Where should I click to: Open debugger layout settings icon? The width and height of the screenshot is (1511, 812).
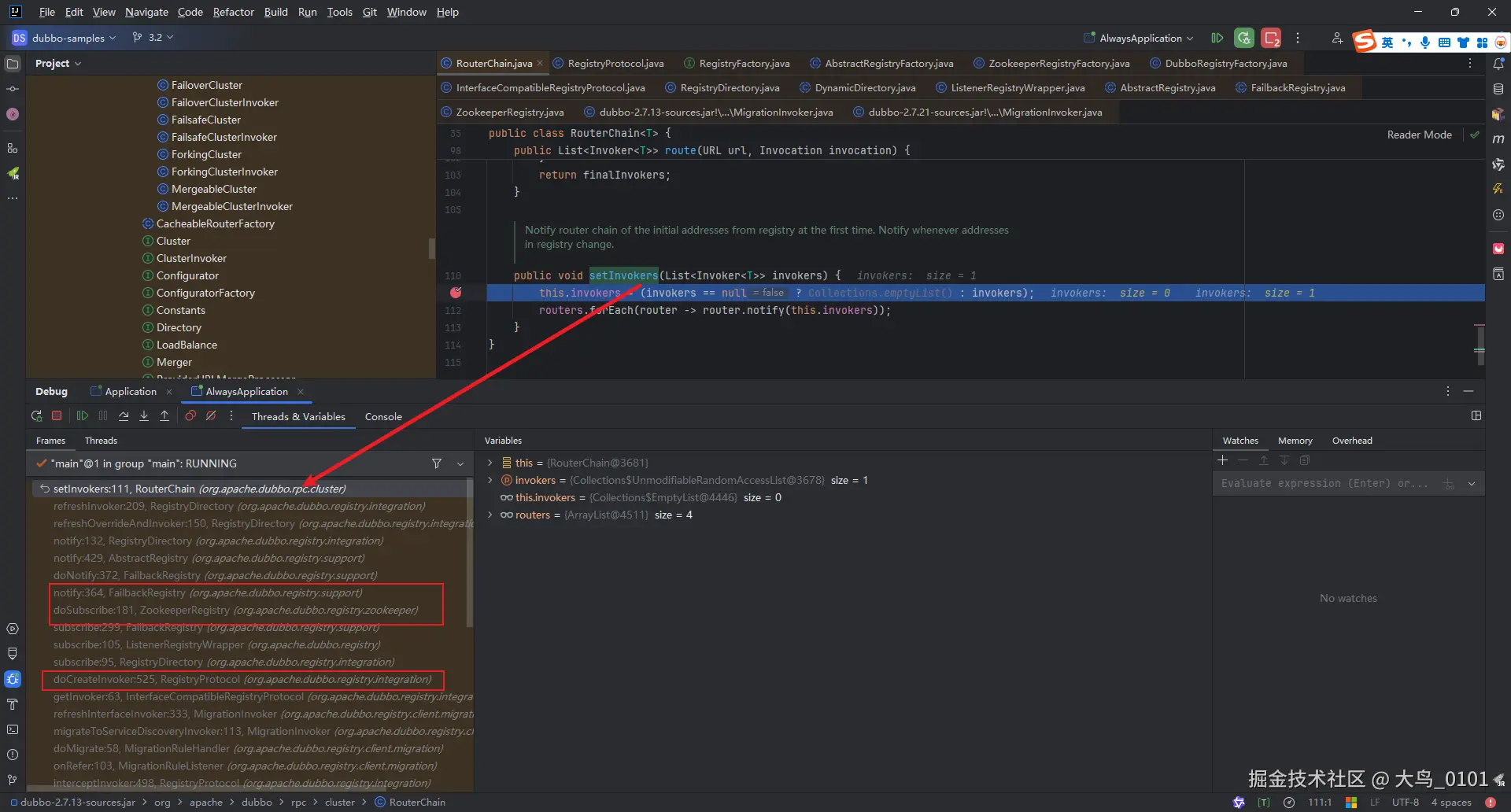[x=1476, y=415]
